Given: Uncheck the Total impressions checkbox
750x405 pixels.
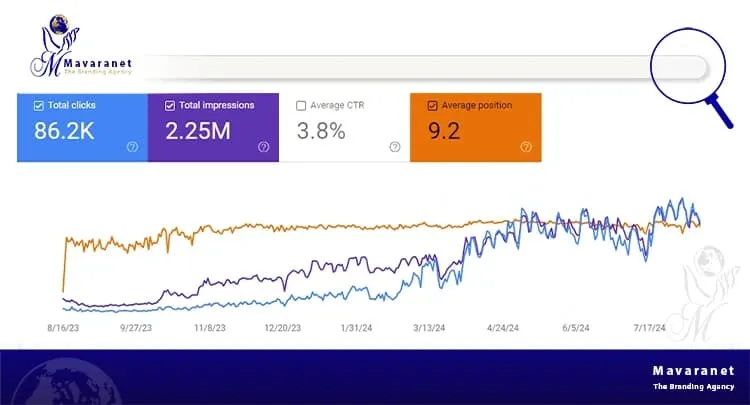Looking at the screenshot, I should [169, 105].
